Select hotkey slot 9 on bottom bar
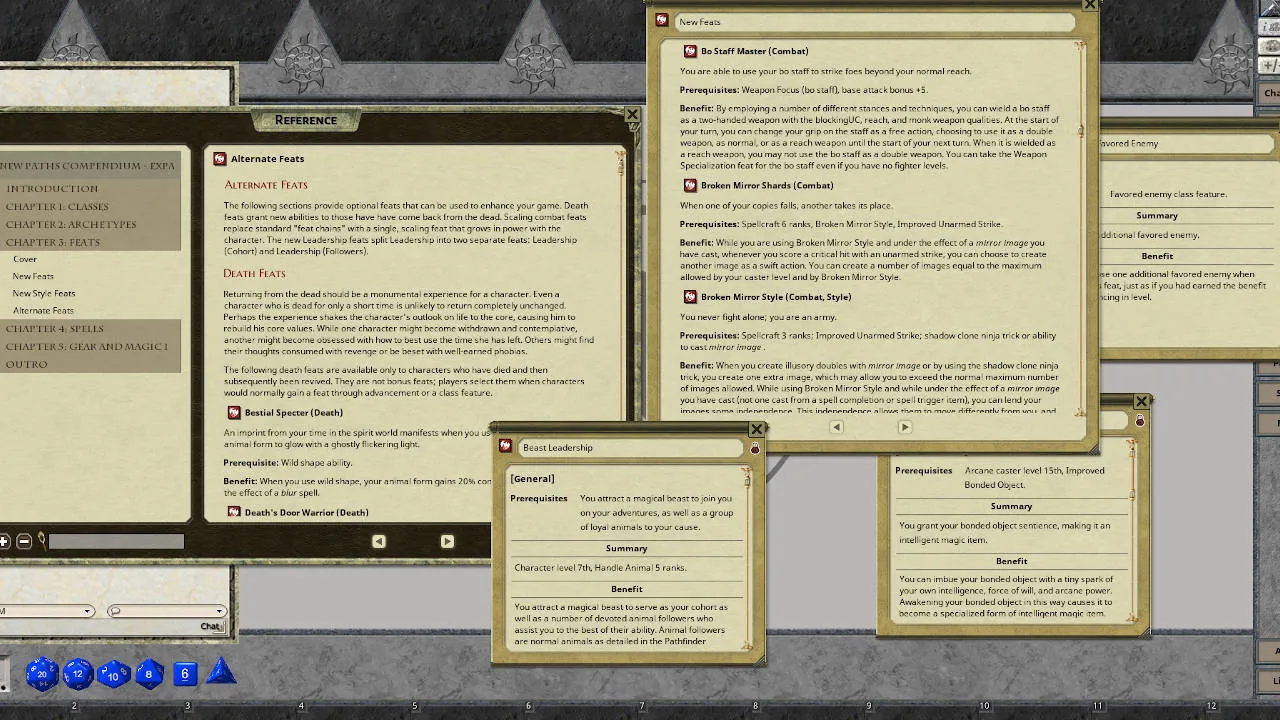 pyautogui.click(x=869, y=707)
